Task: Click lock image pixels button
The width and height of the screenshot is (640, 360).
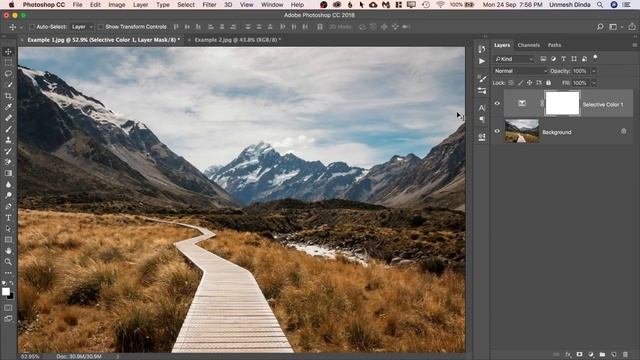Action: click(x=520, y=83)
